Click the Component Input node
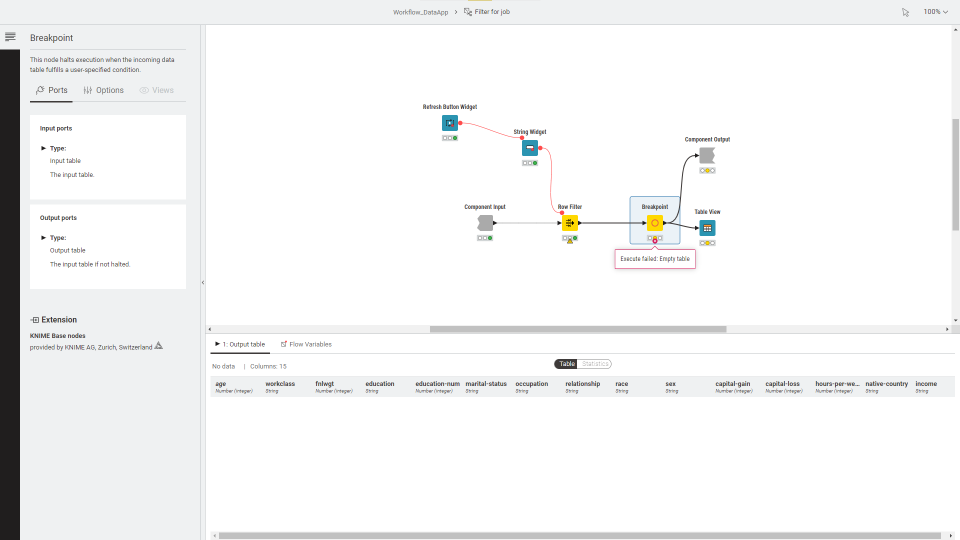This screenshot has width=960, height=540. 485,223
